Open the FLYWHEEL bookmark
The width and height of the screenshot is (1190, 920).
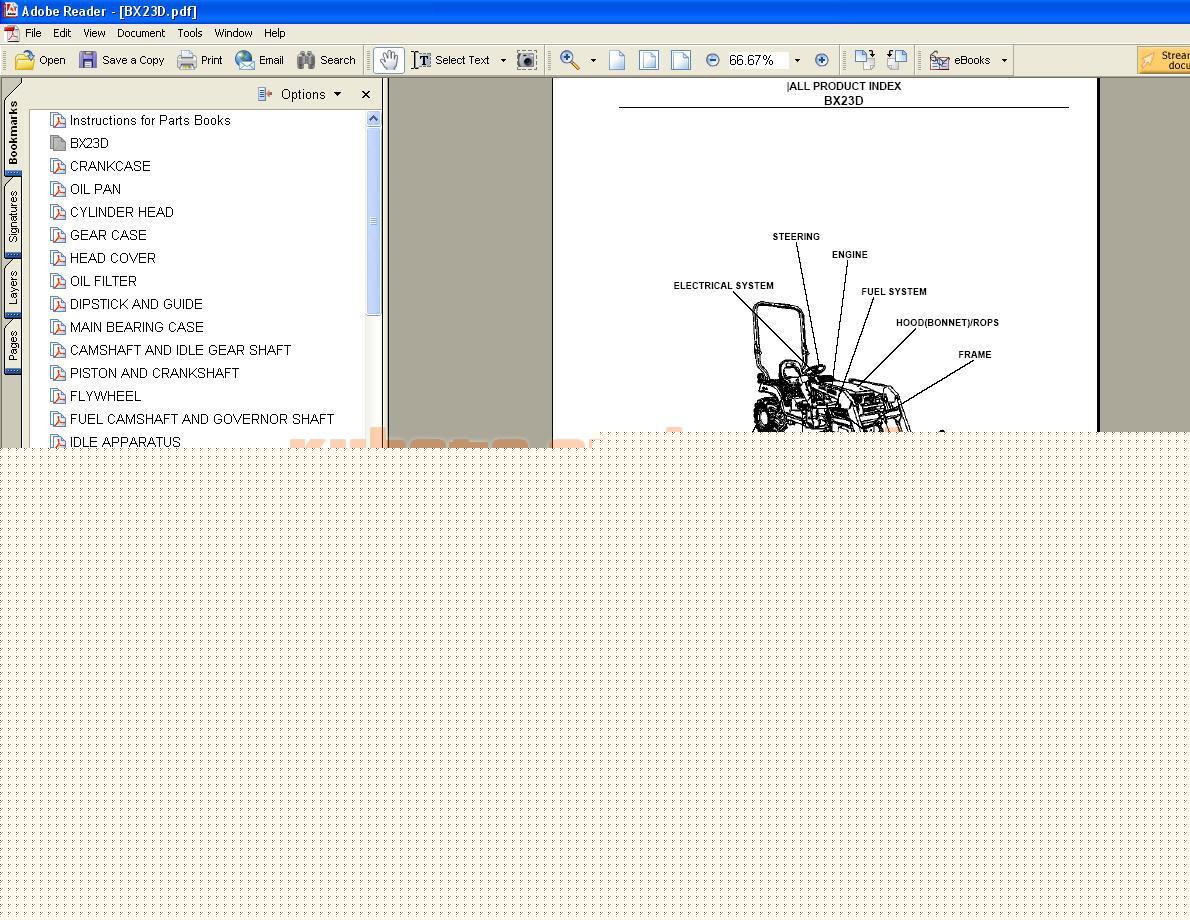(105, 396)
